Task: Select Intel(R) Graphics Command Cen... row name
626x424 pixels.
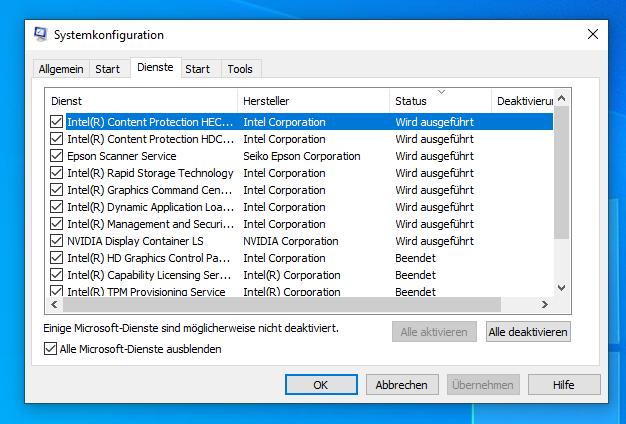Action: pos(150,190)
